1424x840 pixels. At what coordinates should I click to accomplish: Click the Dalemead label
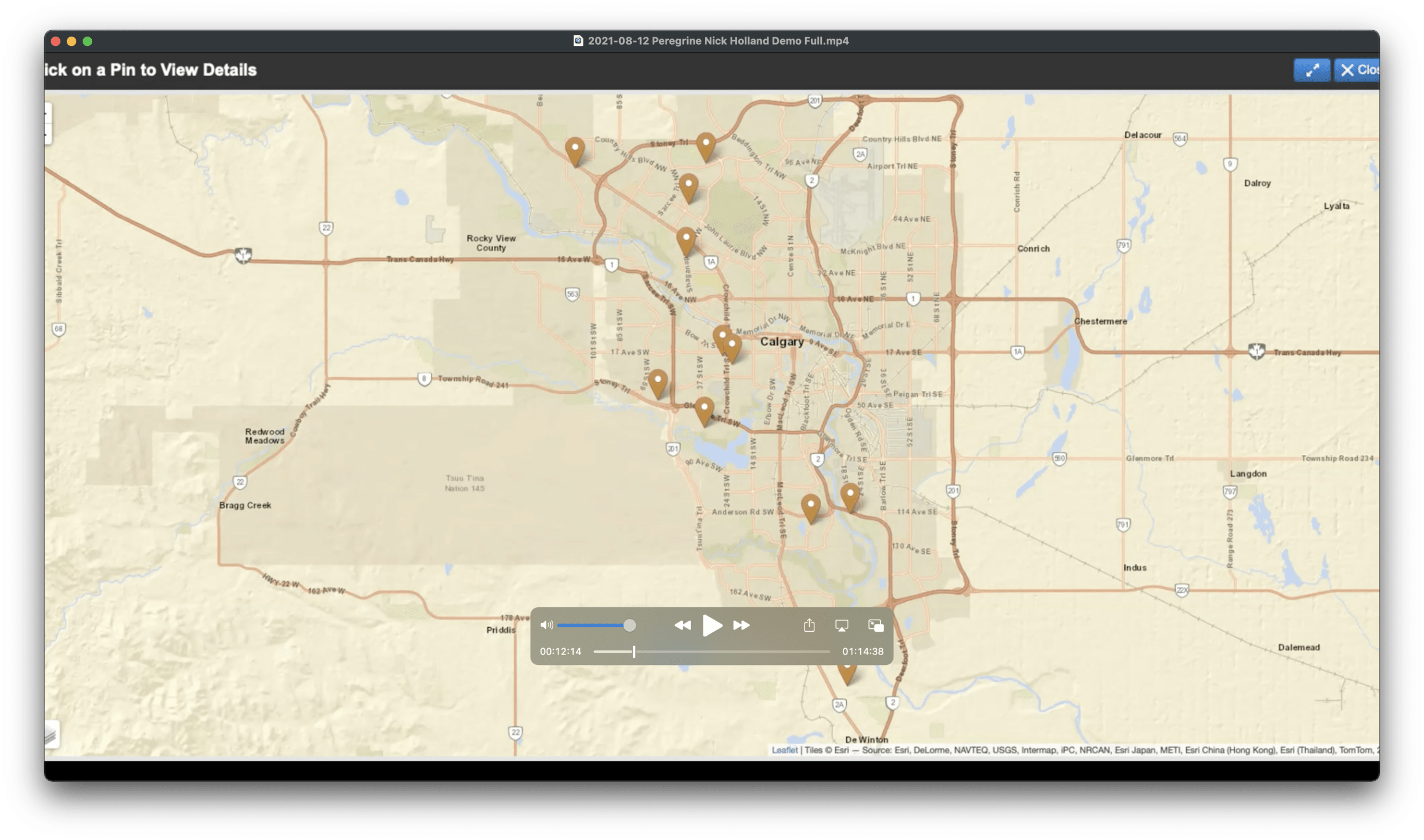tap(1298, 647)
